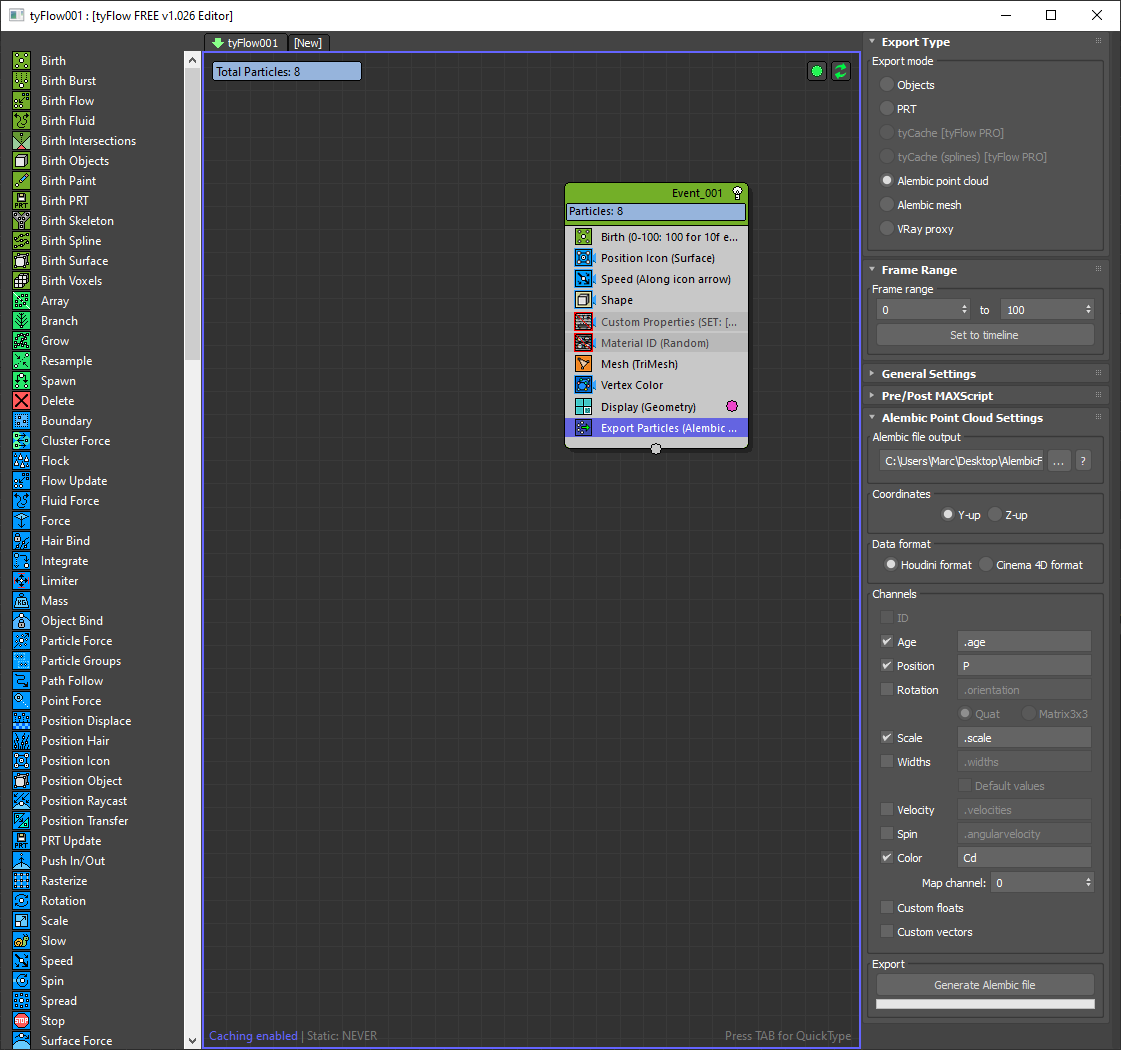Uncheck the Age channel
The width and height of the screenshot is (1121, 1050).
point(887,642)
